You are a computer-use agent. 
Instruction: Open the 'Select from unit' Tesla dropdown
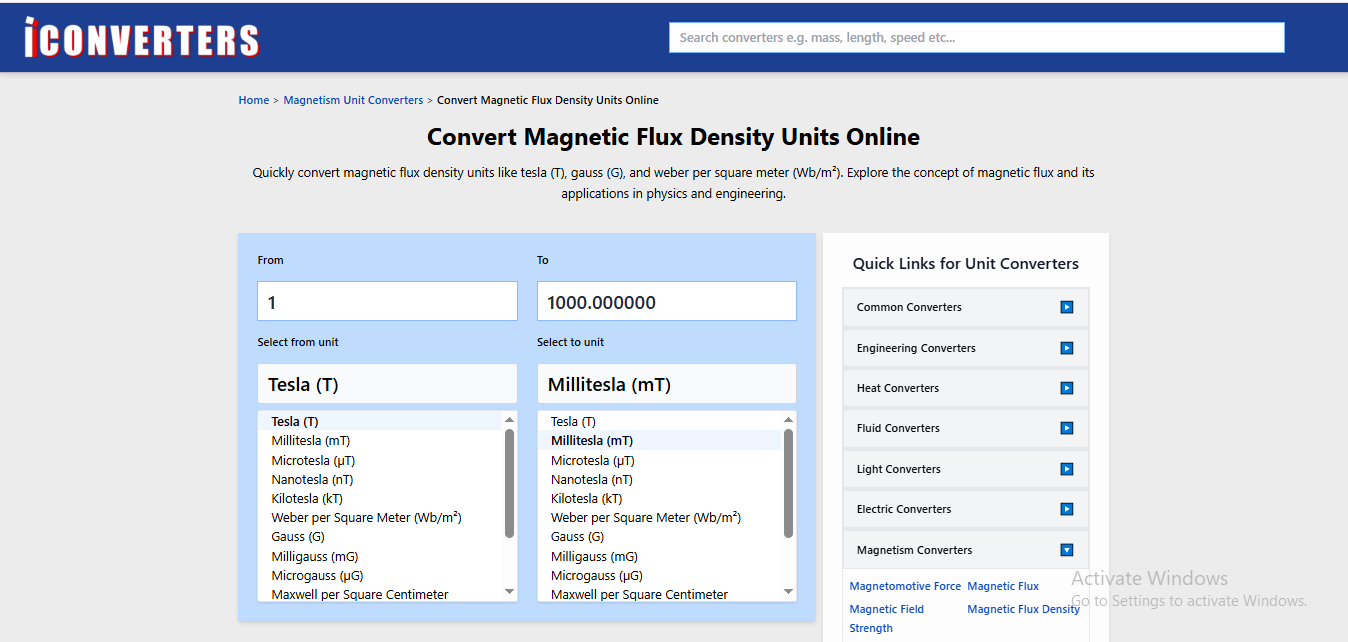pyautogui.click(x=387, y=383)
